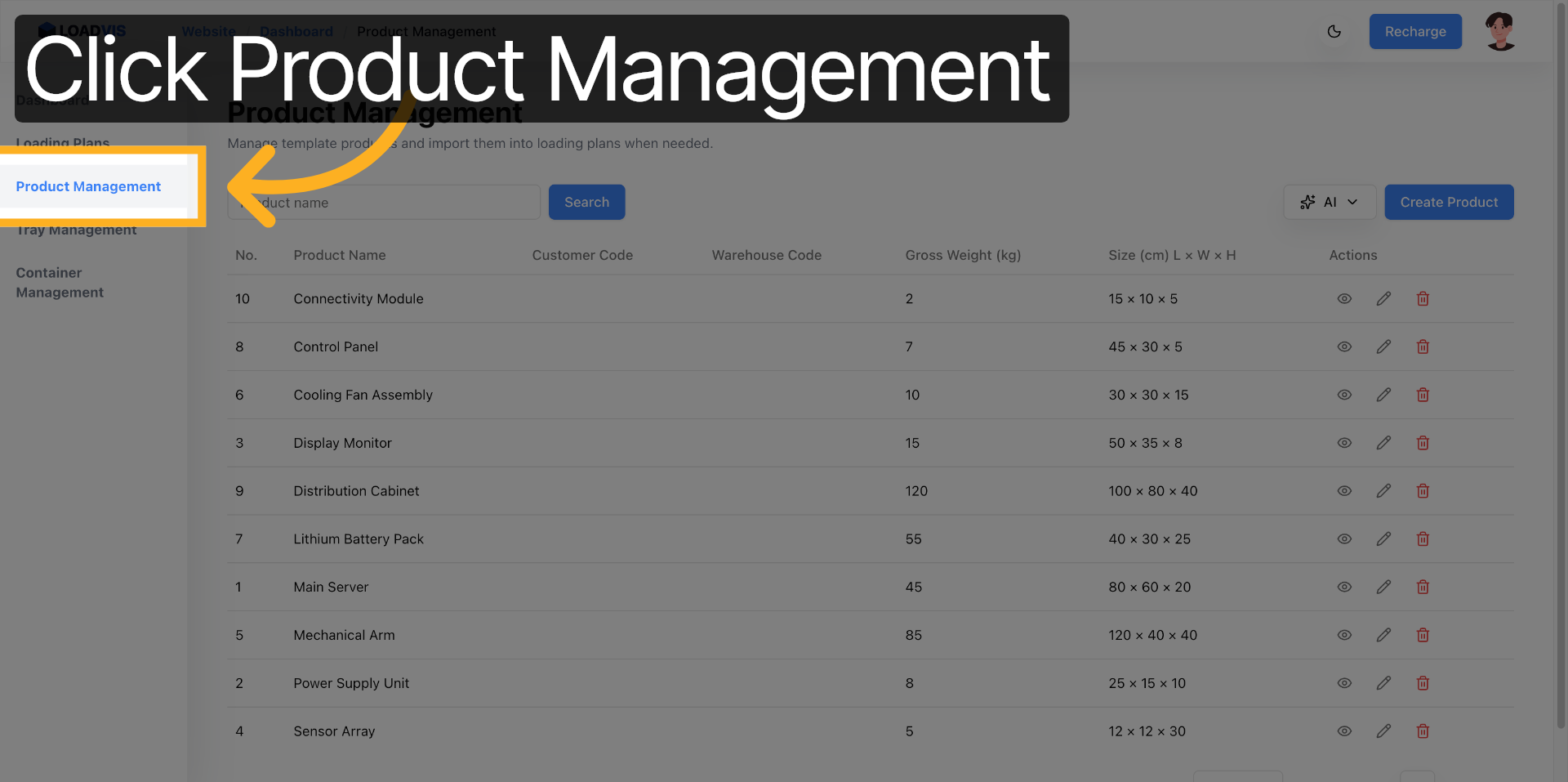Click the AI sparkle icon near Create Product
The height and width of the screenshot is (782, 1568).
click(x=1307, y=202)
